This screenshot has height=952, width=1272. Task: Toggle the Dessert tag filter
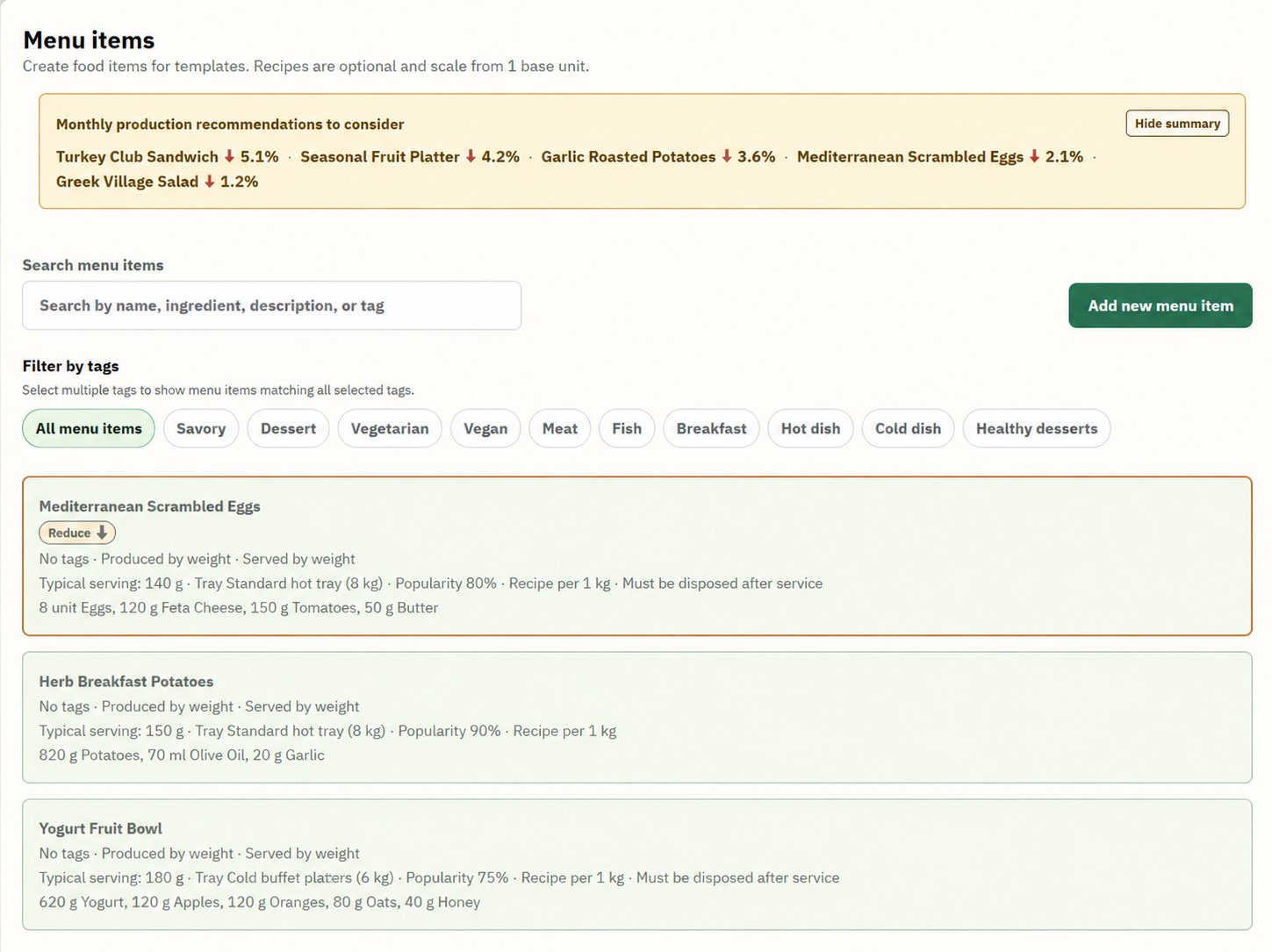click(288, 428)
